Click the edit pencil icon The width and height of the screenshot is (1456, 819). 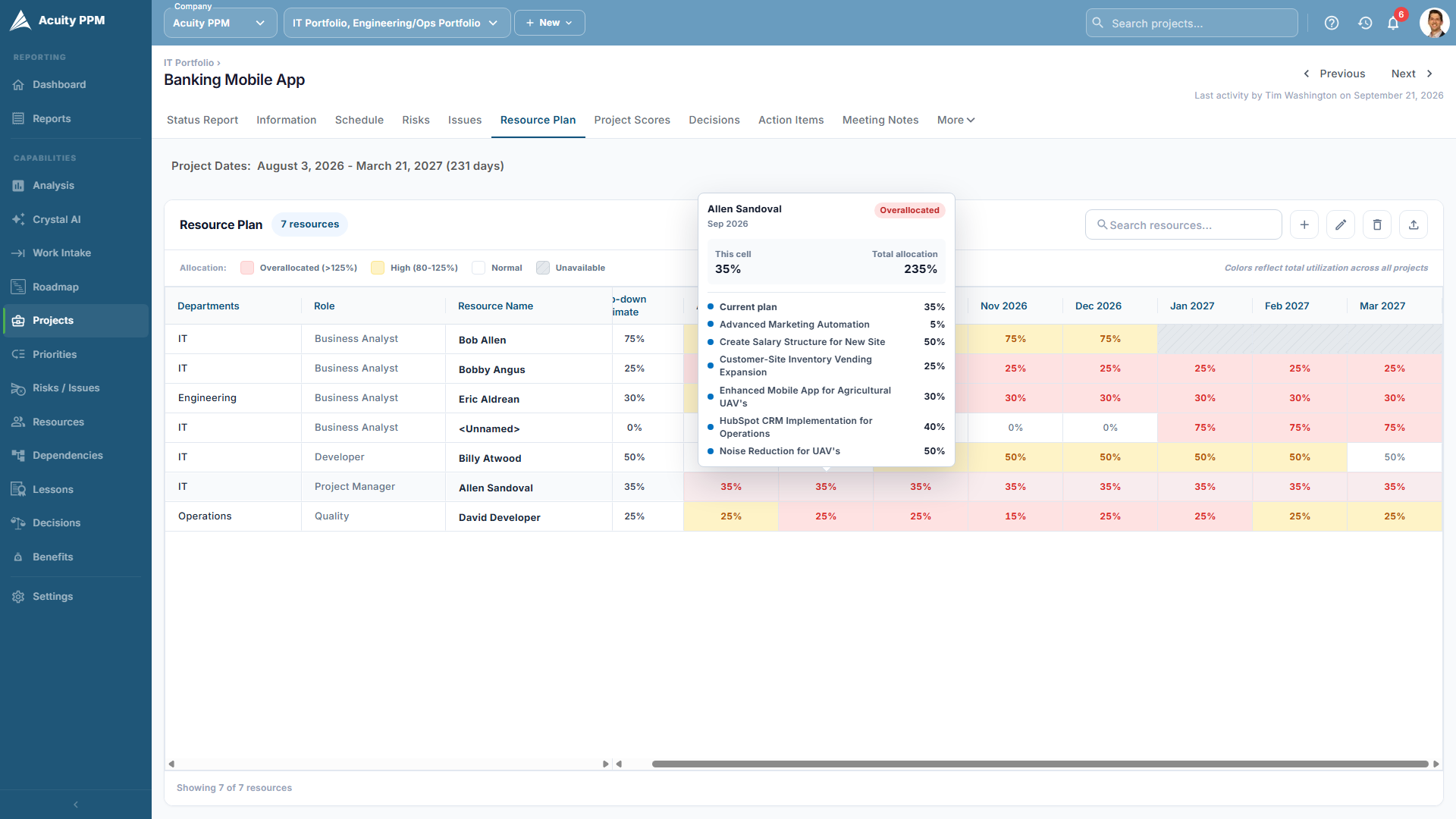point(1341,224)
